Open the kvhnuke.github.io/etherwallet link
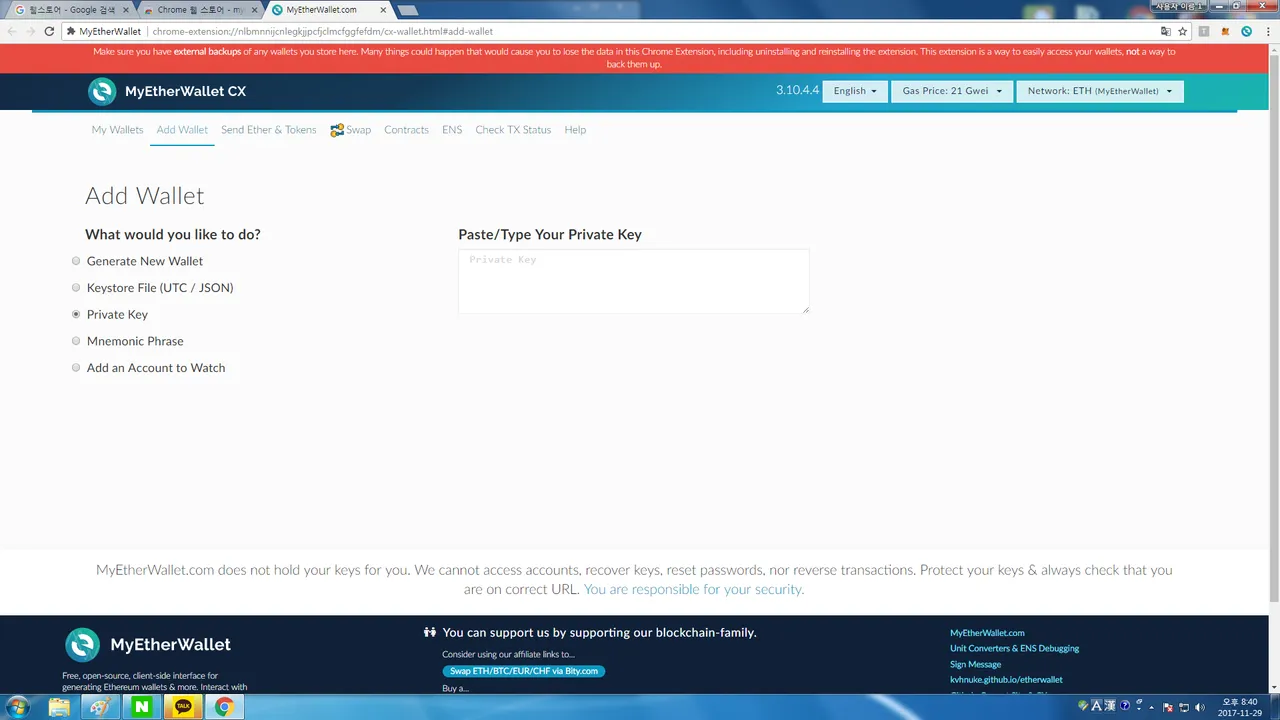The height and width of the screenshot is (720, 1280). (1006, 680)
